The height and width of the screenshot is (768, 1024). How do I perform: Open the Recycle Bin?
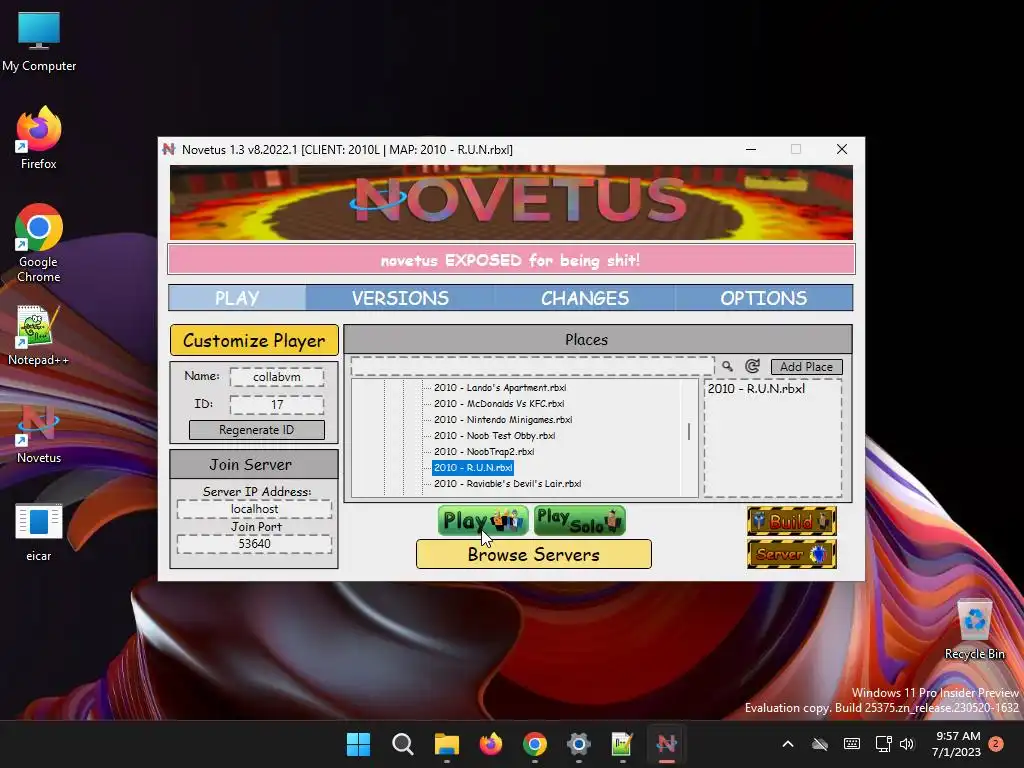click(974, 629)
